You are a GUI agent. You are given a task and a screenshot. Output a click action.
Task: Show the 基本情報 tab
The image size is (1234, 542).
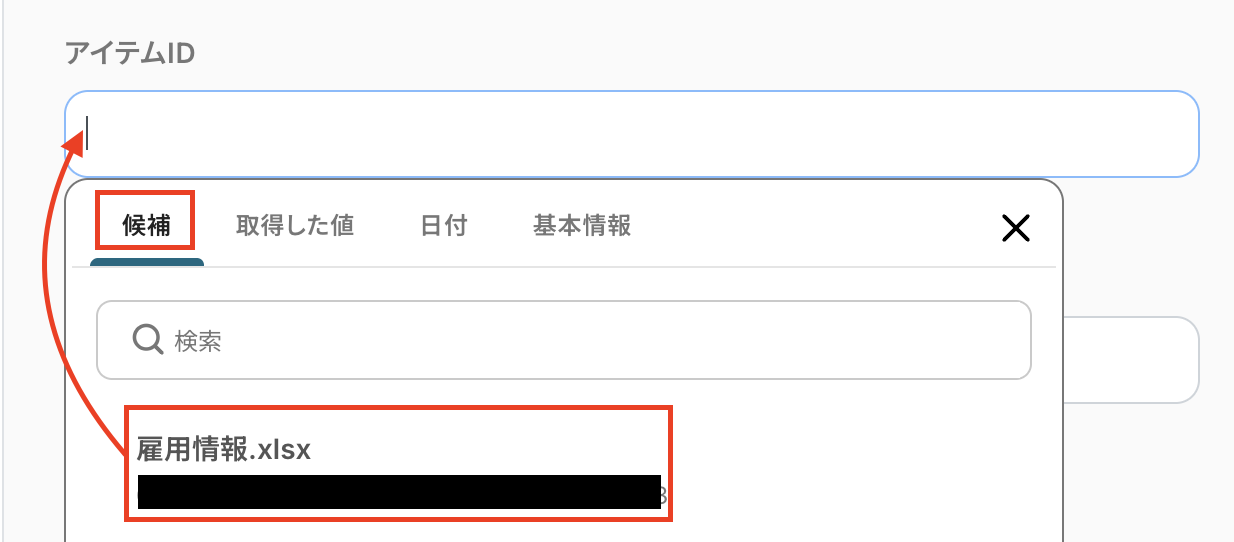coord(582,225)
